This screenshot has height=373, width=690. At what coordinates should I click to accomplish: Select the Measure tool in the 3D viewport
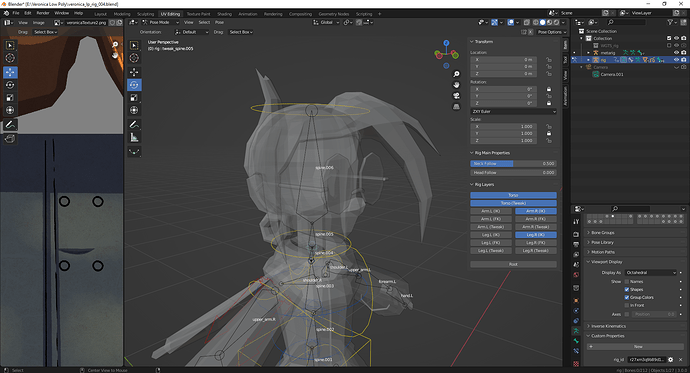point(134,138)
